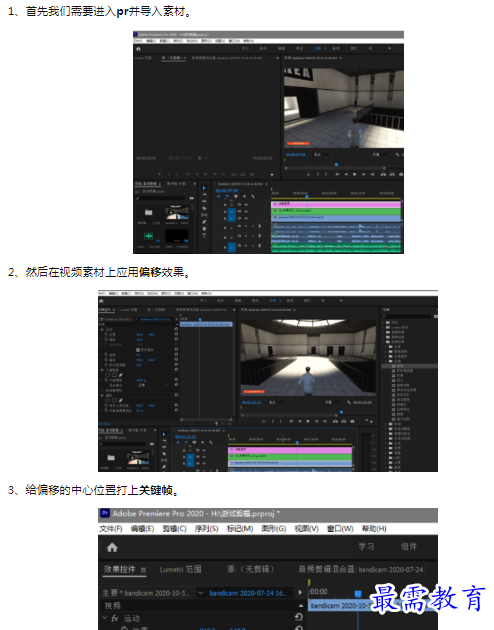Open button editor plus in step 2 monitor
Image resolution: width=494 pixels, height=630 pixels.
(x=372, y=421)
